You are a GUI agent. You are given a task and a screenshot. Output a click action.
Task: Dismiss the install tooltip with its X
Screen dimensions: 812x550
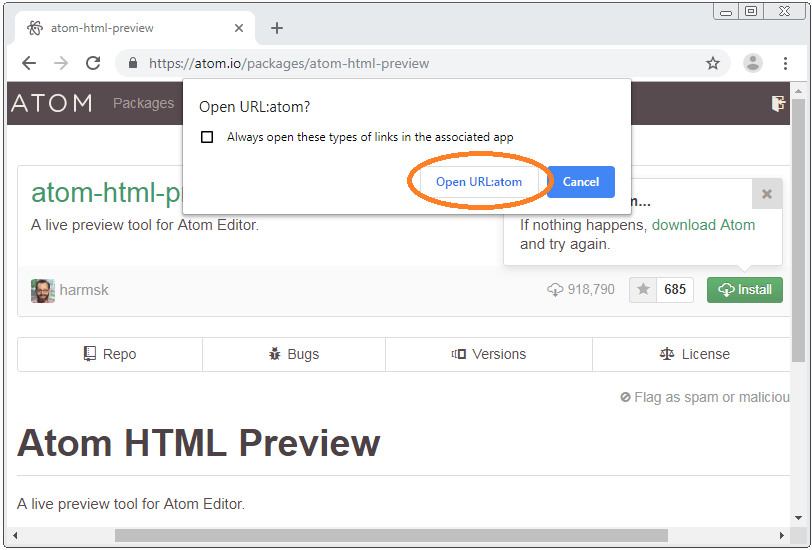coord(767,194)
